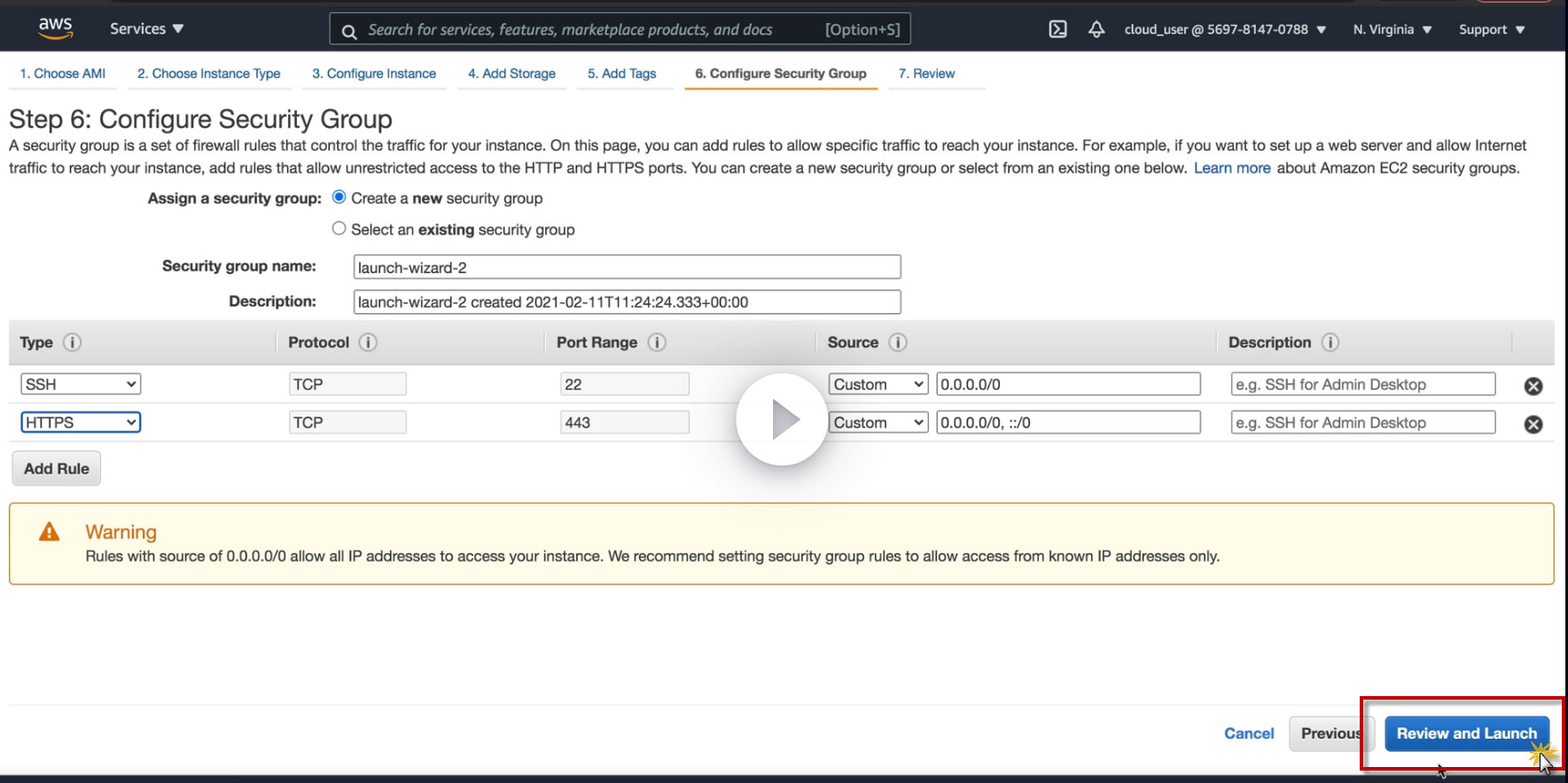Remove the HTTPS rule row

pos(1533,424)
